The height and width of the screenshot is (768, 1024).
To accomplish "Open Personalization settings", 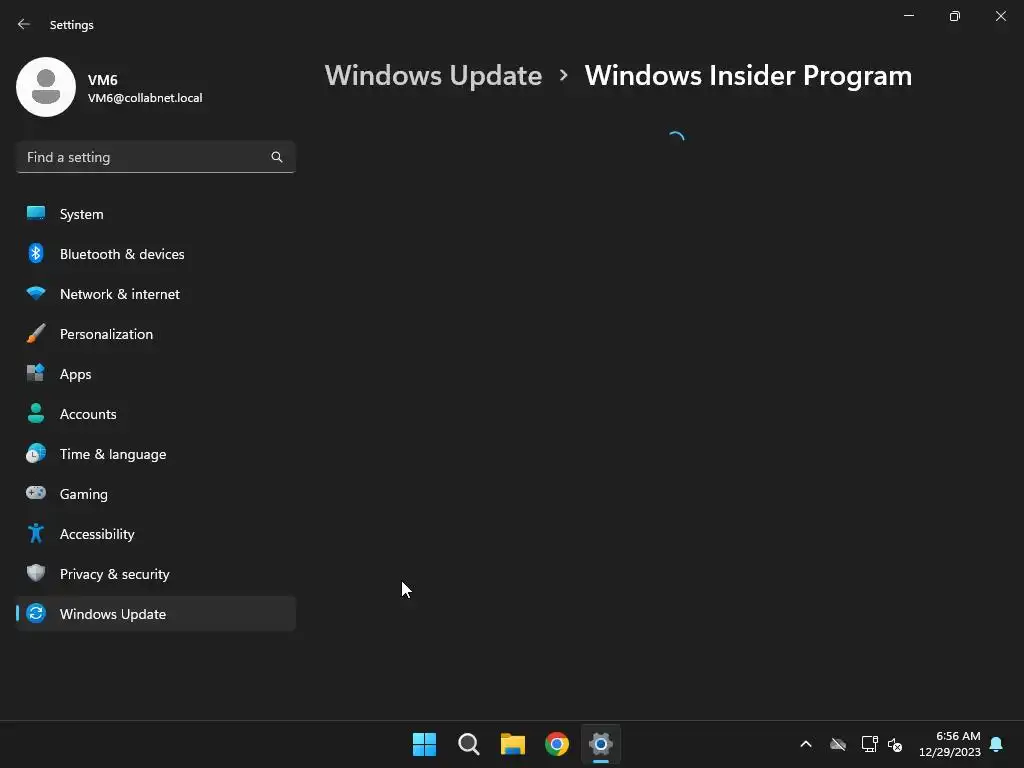I will (x=155, y=334).
